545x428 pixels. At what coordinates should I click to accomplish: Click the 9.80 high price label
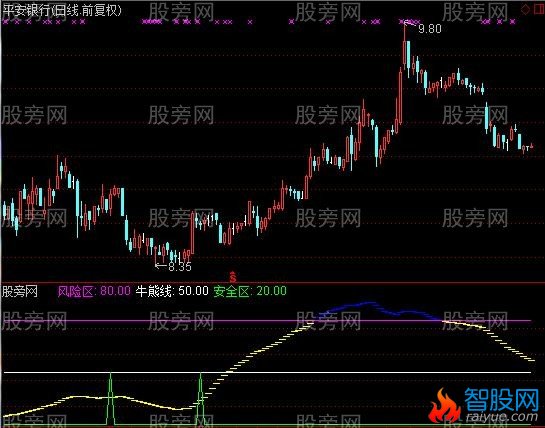pos(430,29)
